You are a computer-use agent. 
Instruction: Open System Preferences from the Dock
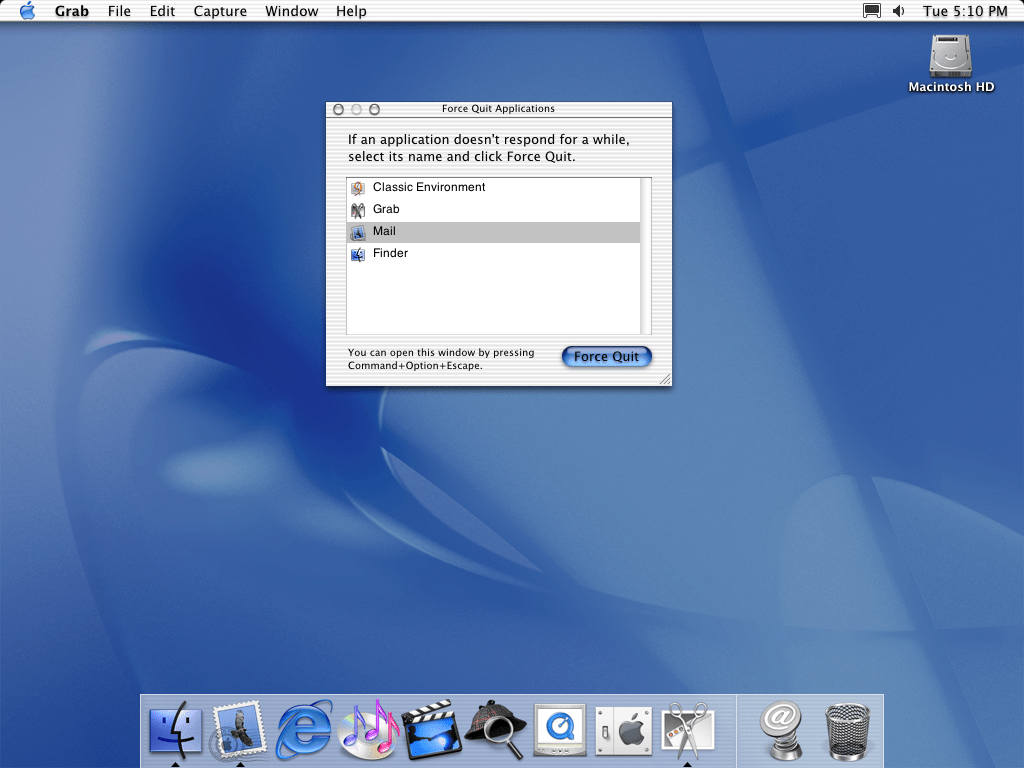coord(623,730)
